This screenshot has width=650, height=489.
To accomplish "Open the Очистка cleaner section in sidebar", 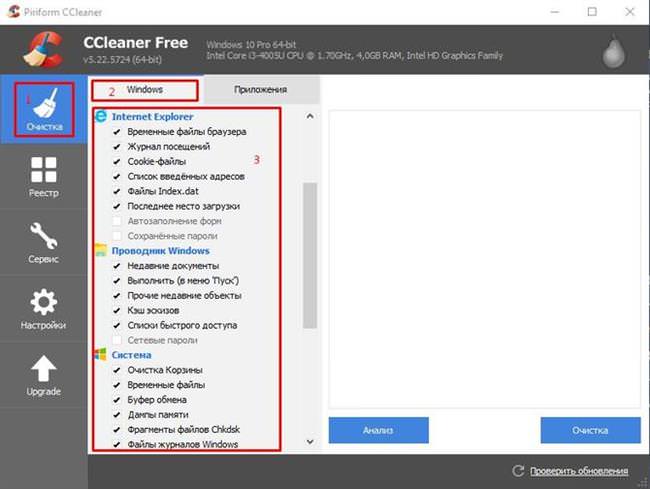I will [x=44, y=109].
